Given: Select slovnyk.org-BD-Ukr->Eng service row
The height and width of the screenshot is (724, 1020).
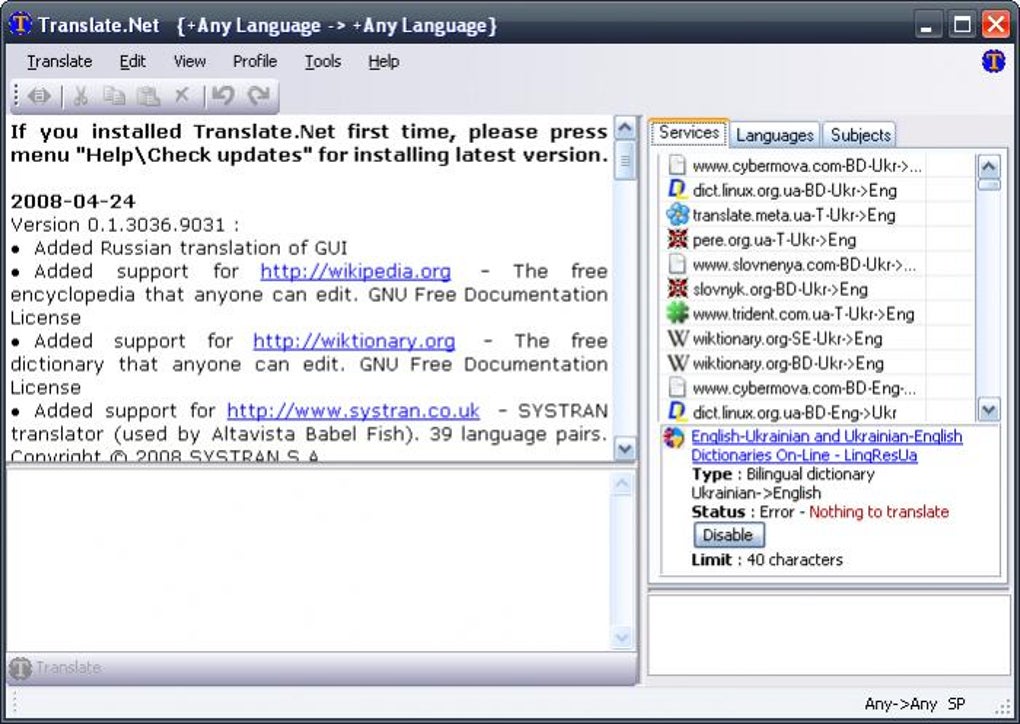Looking at the screenshot, I should (818, 289).
